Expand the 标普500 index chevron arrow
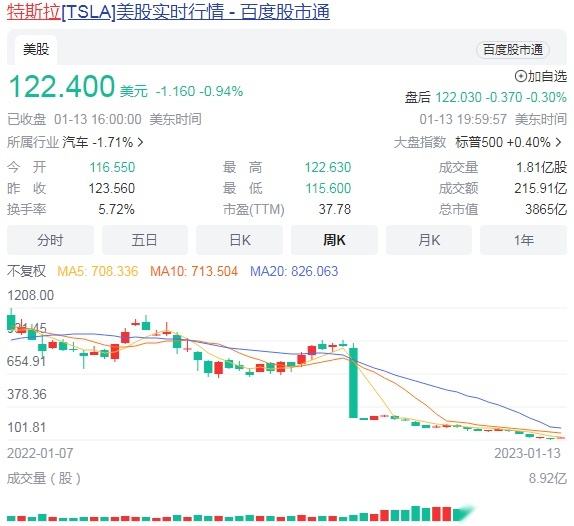The height and width of the screenshot is (526, 574). click(x=558, y=142)
